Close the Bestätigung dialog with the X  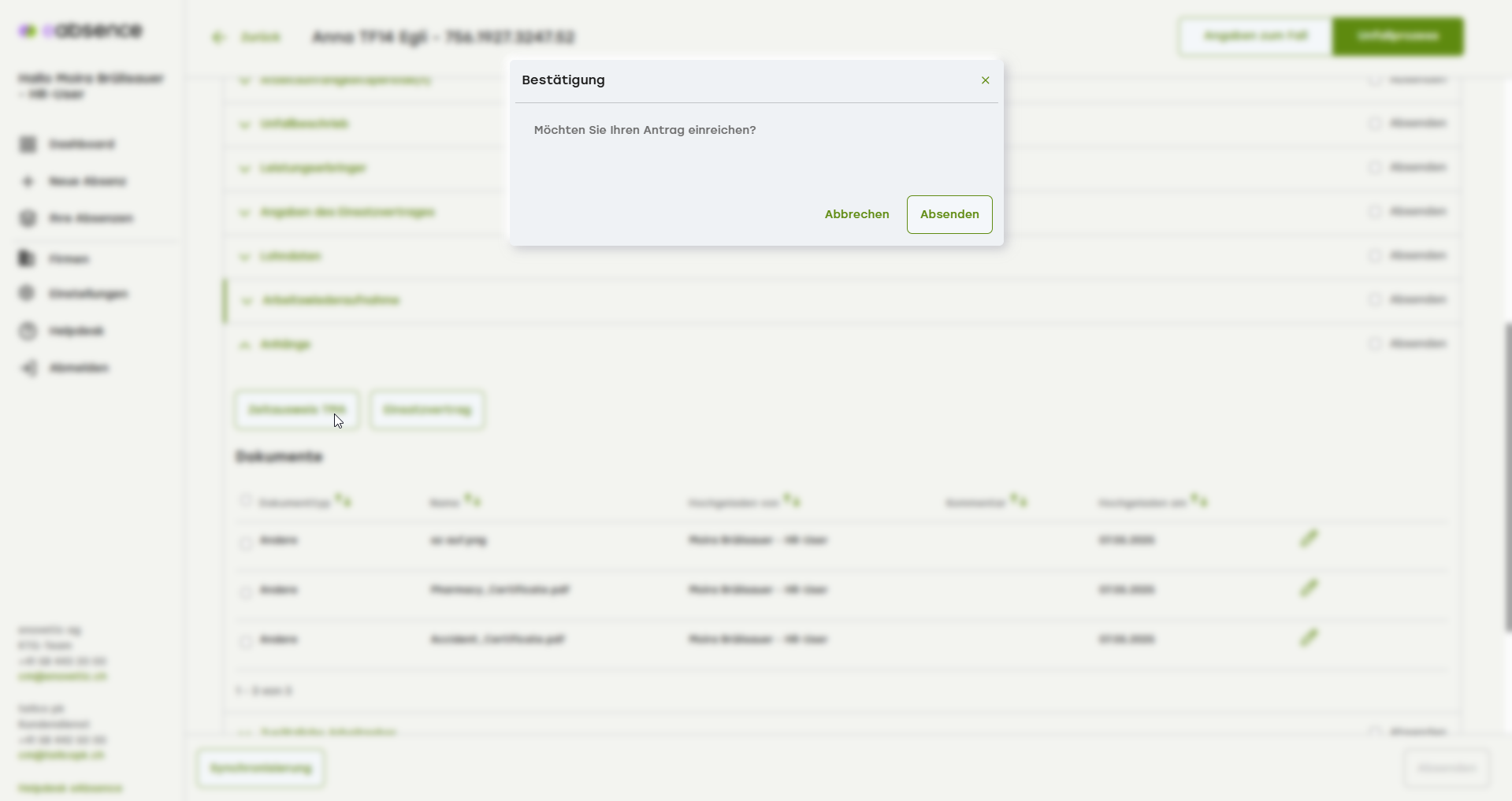985,80
